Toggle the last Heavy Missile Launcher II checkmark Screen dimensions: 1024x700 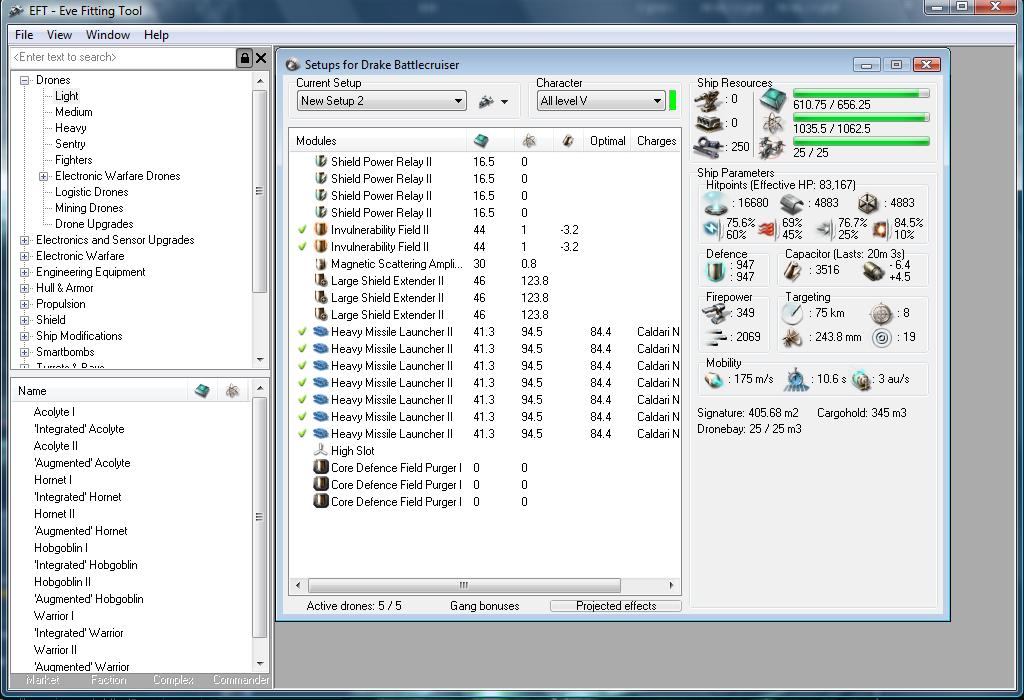point(302,434)
